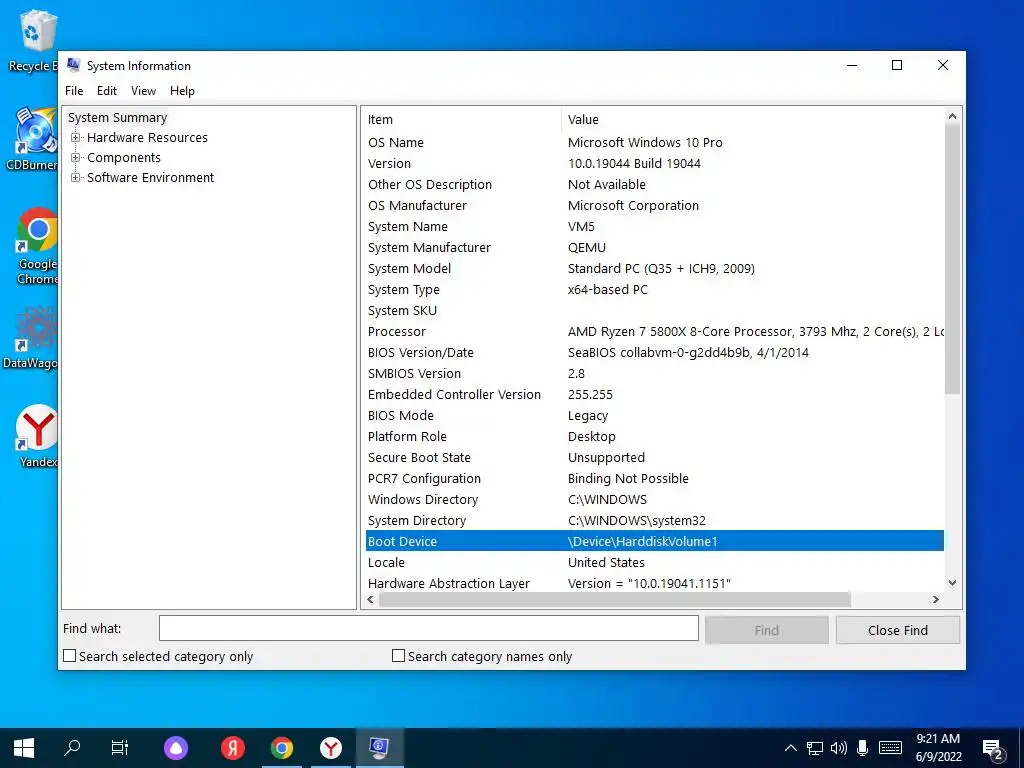The image size is (1024, 768).
Task: Open Yandex Browser from the taskbar
Action: pos(331,748)
